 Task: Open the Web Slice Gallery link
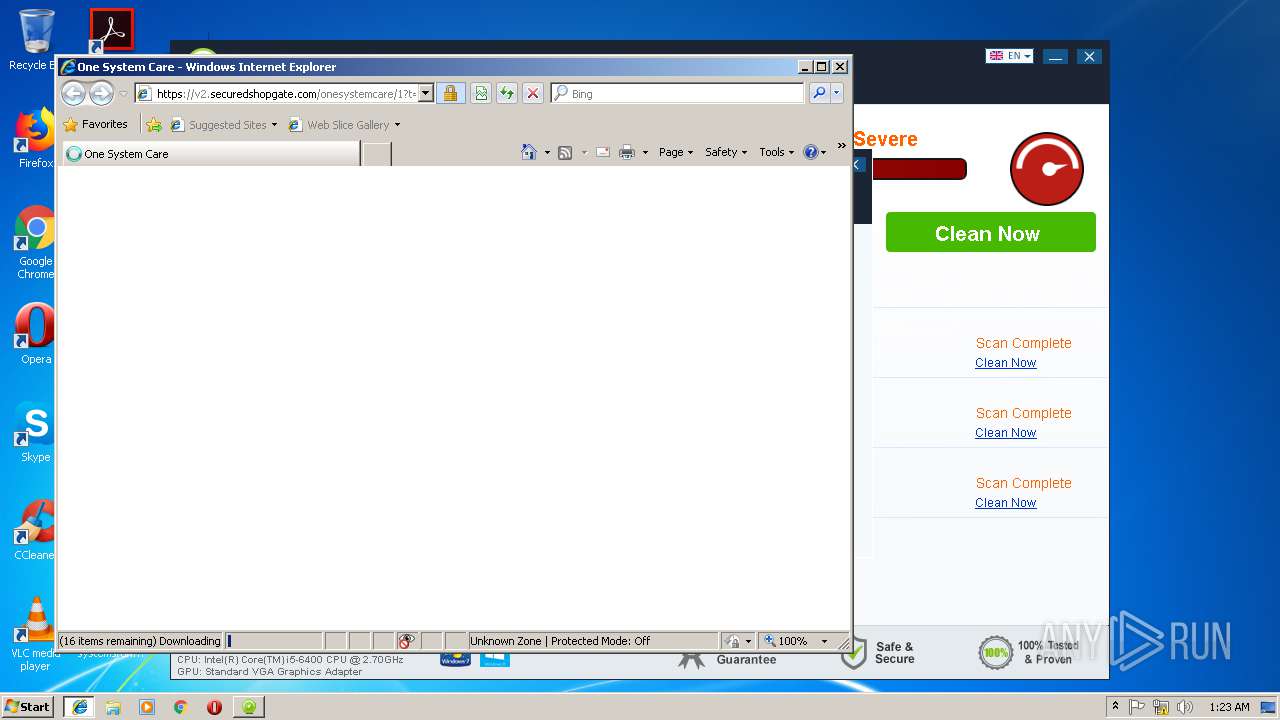(x=344, y=125)
